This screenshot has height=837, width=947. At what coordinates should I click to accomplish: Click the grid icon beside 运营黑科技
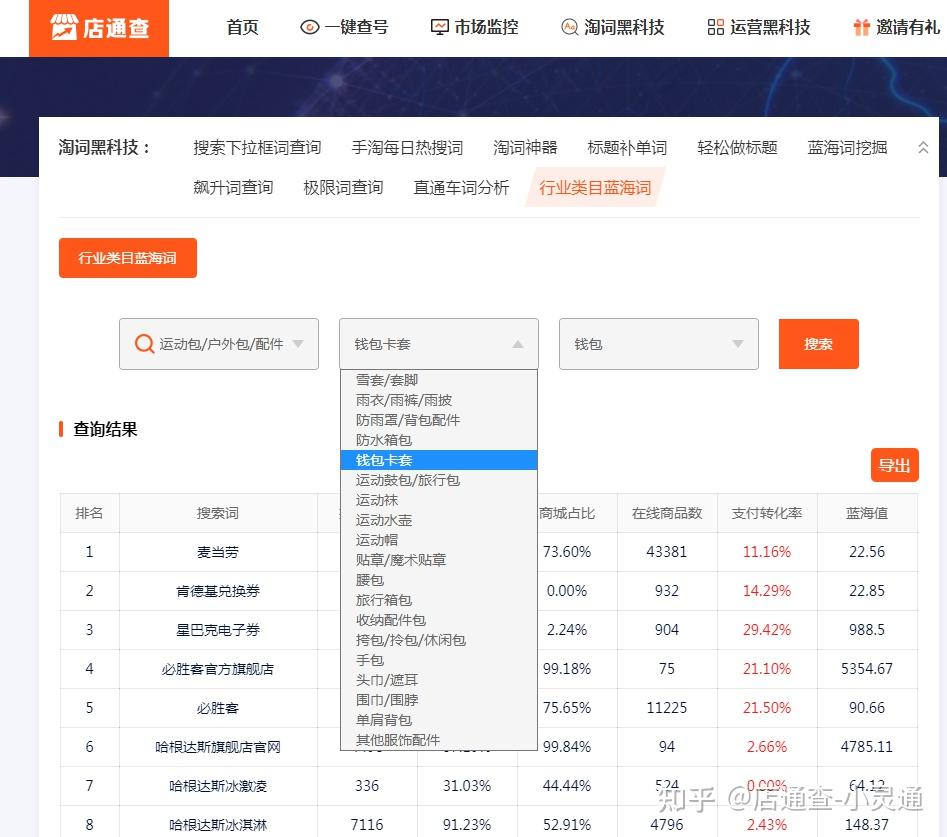pos(716,27)
